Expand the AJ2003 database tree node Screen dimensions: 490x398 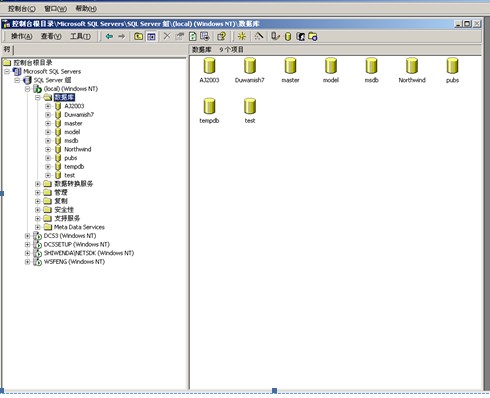[48, 106]
